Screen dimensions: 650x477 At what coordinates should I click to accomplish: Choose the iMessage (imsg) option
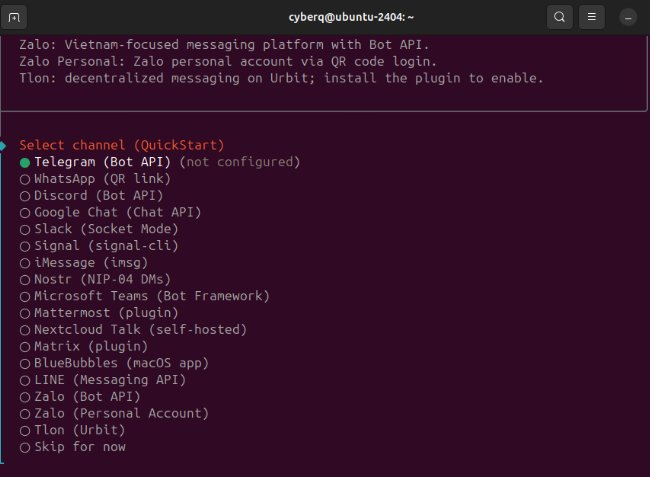tap(25, 263)
